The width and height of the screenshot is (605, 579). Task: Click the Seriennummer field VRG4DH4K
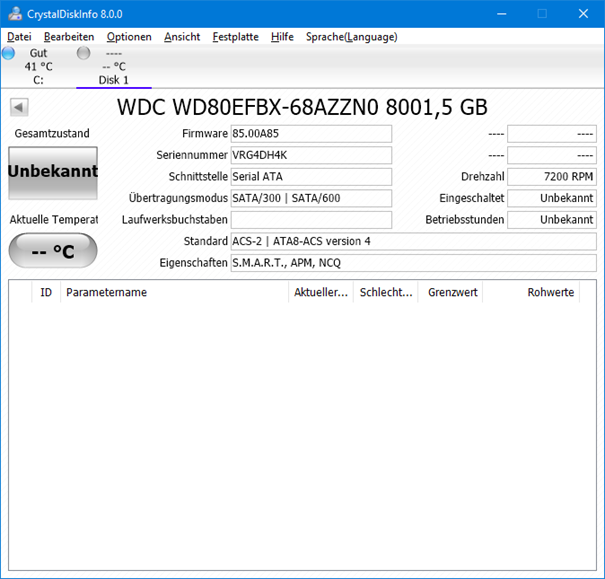[311, 155]
